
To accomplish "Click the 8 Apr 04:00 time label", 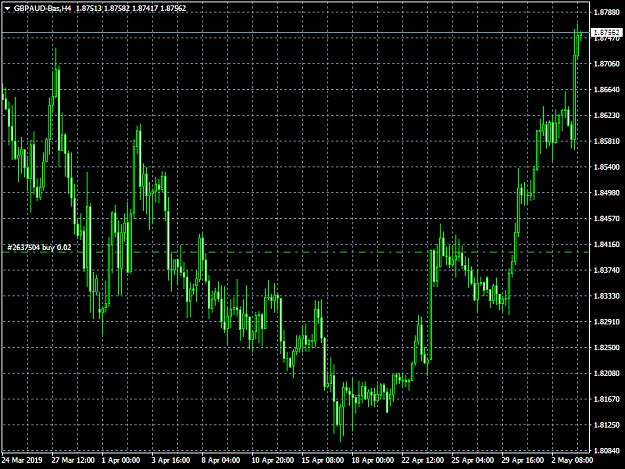I will click(x=220, y=460).
